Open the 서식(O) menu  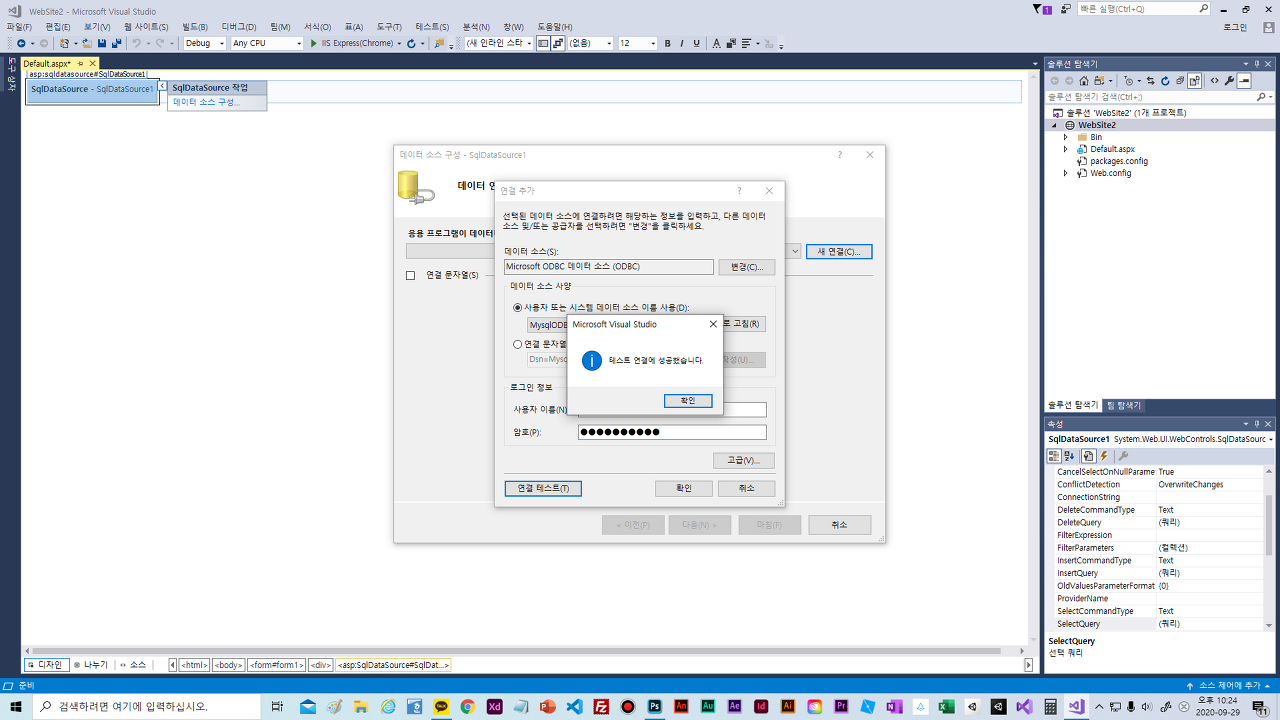point(317,27)
